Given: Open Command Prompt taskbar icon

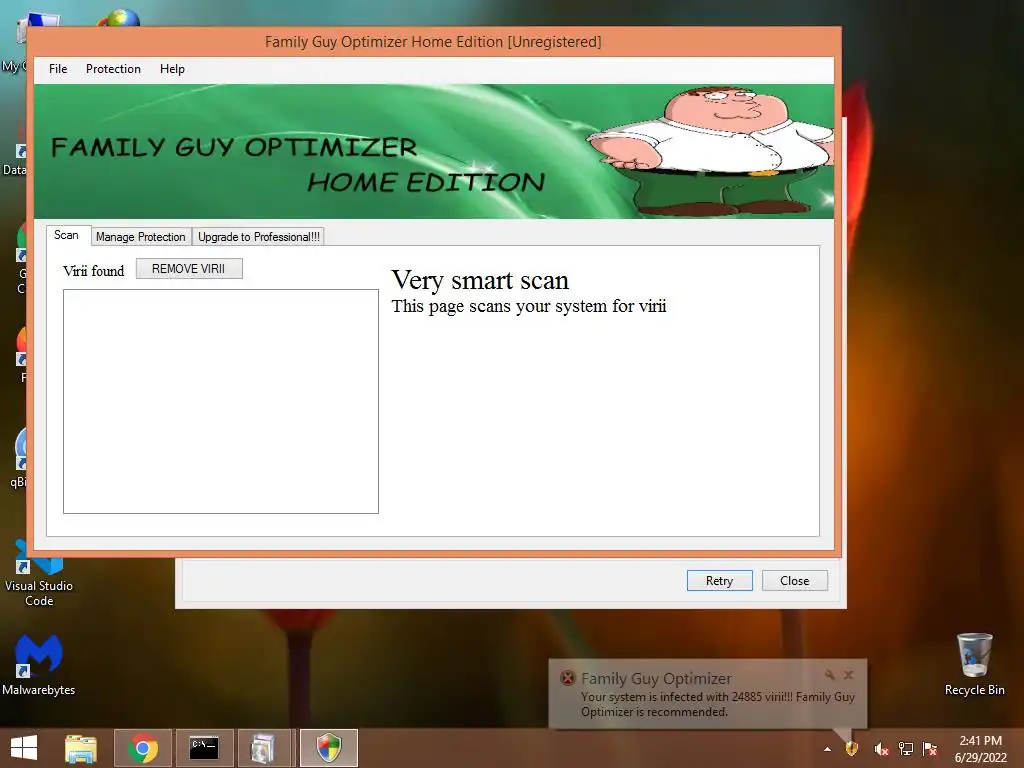Looking at the screenshot, I should coord(204,748).
